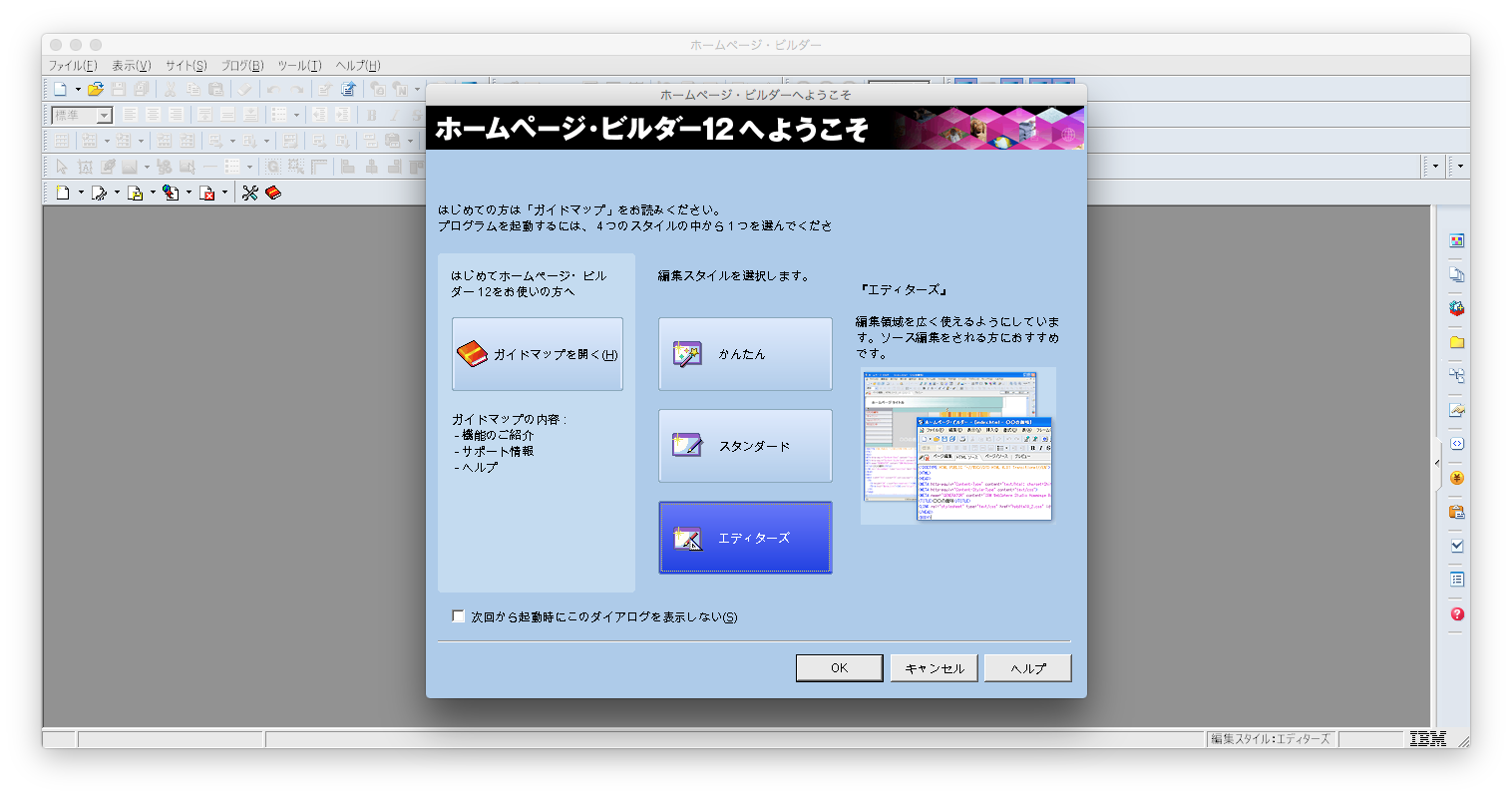Click the color palette icon in right sidebar
This screenshot has width=1512, height=798.
coord(1457,240)
